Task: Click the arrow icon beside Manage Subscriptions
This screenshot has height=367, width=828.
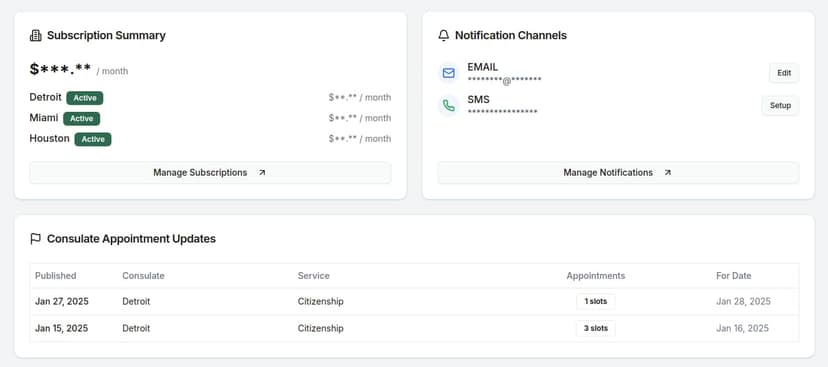Action: pos(262,173)
